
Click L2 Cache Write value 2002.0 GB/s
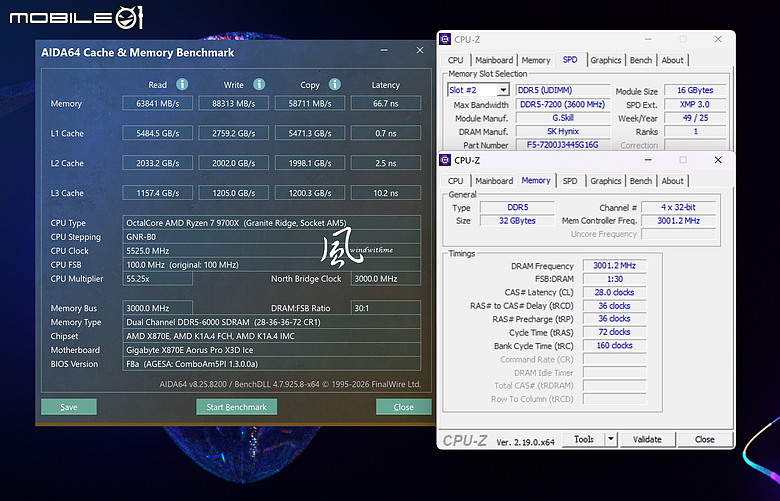tap(234, 163)
